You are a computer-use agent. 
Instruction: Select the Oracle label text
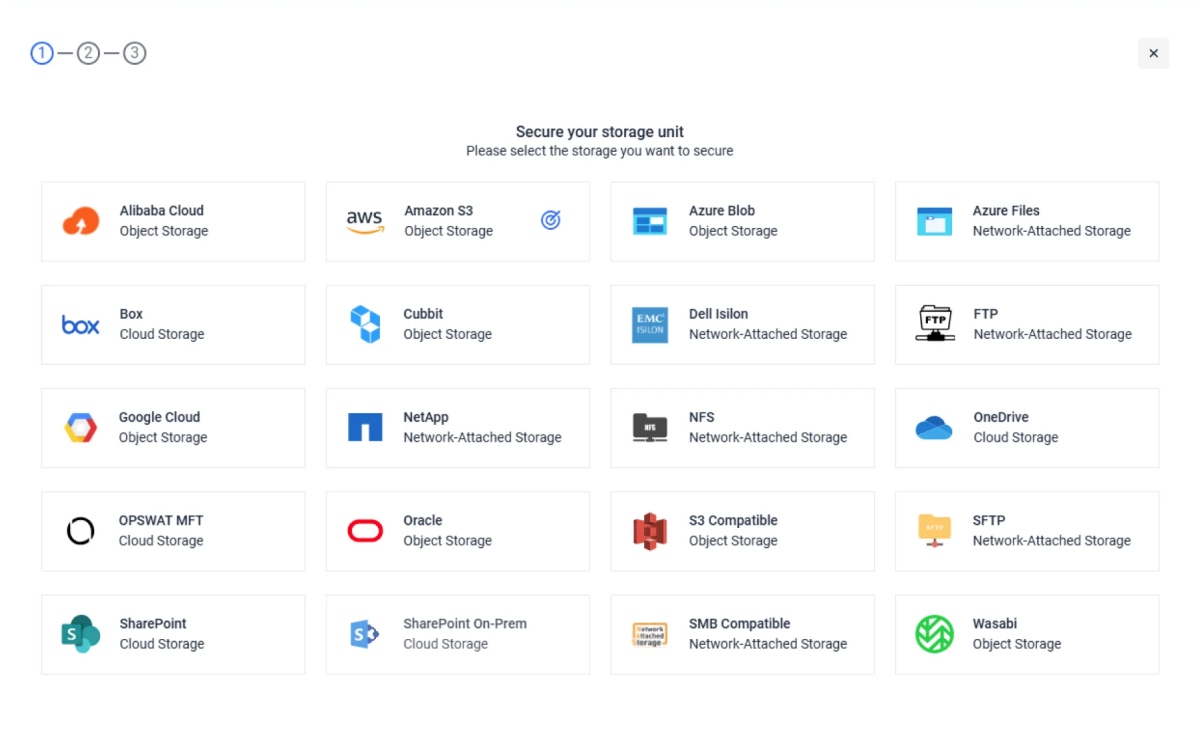pyautogui.click(x=423, y=520)
